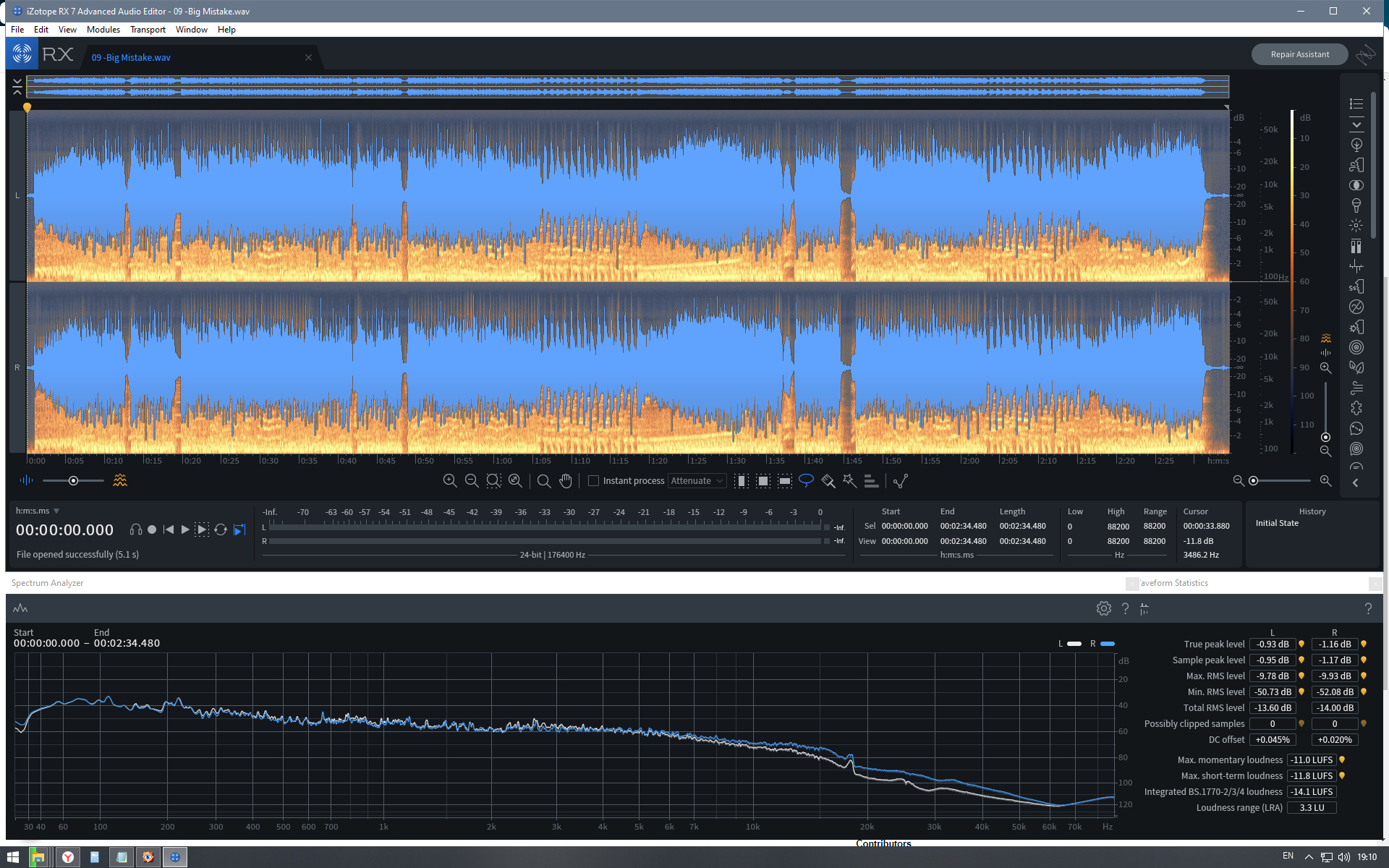Select the Magic Wand tool
The image size is (1389, 868).
click(849, 480)
